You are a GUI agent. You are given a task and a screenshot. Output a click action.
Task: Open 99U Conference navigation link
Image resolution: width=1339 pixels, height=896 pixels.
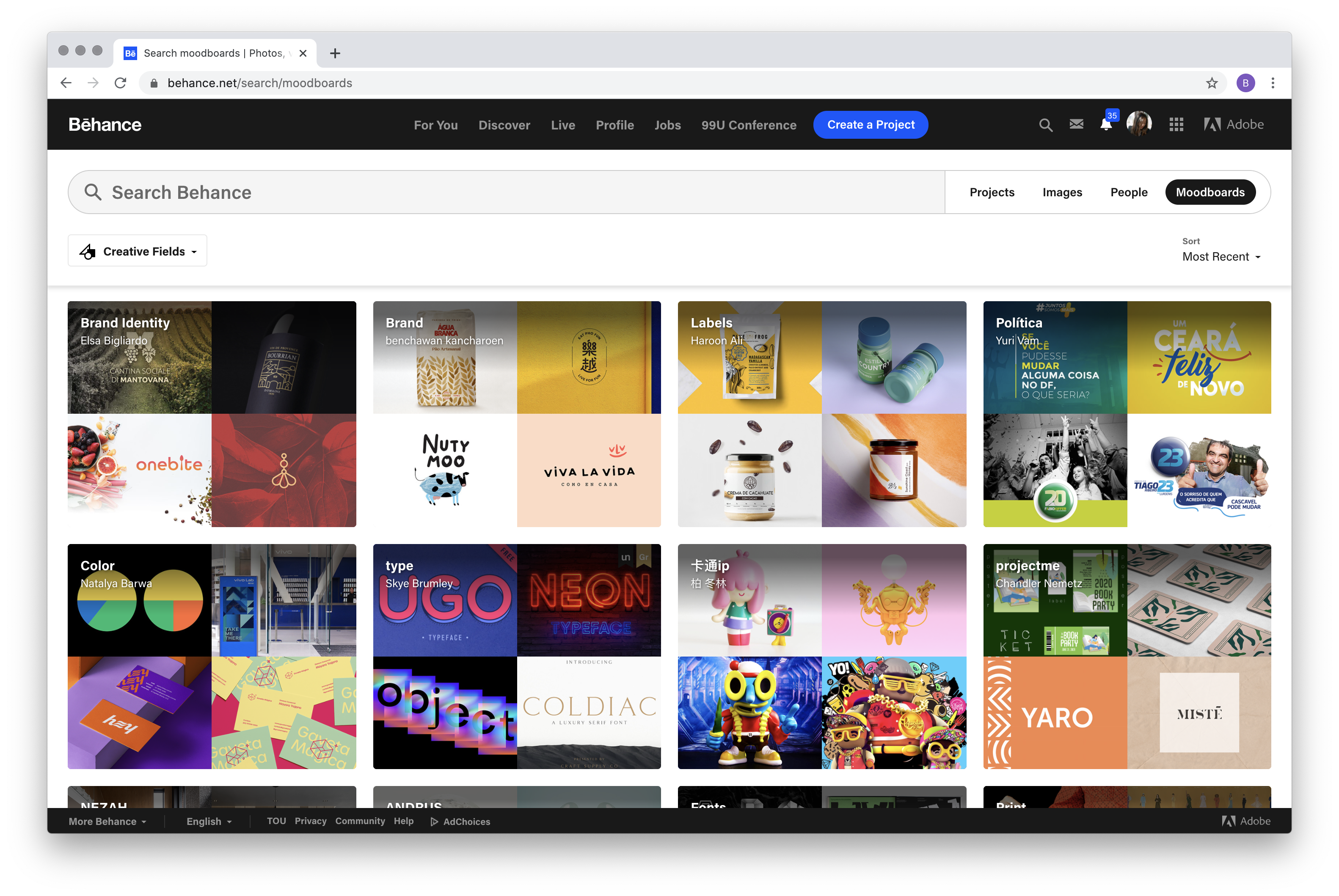[749, 124]
